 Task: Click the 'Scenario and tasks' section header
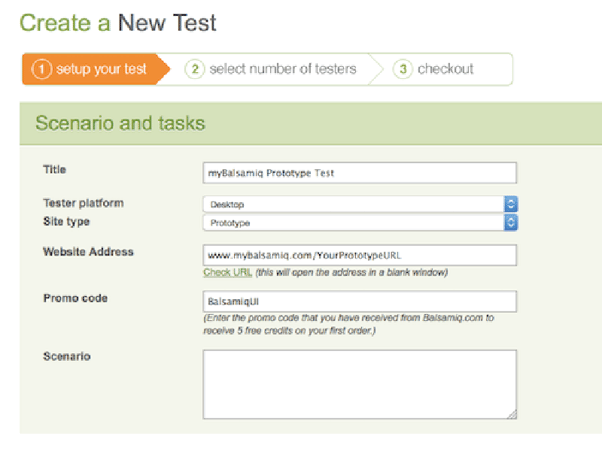click(120, 123)
